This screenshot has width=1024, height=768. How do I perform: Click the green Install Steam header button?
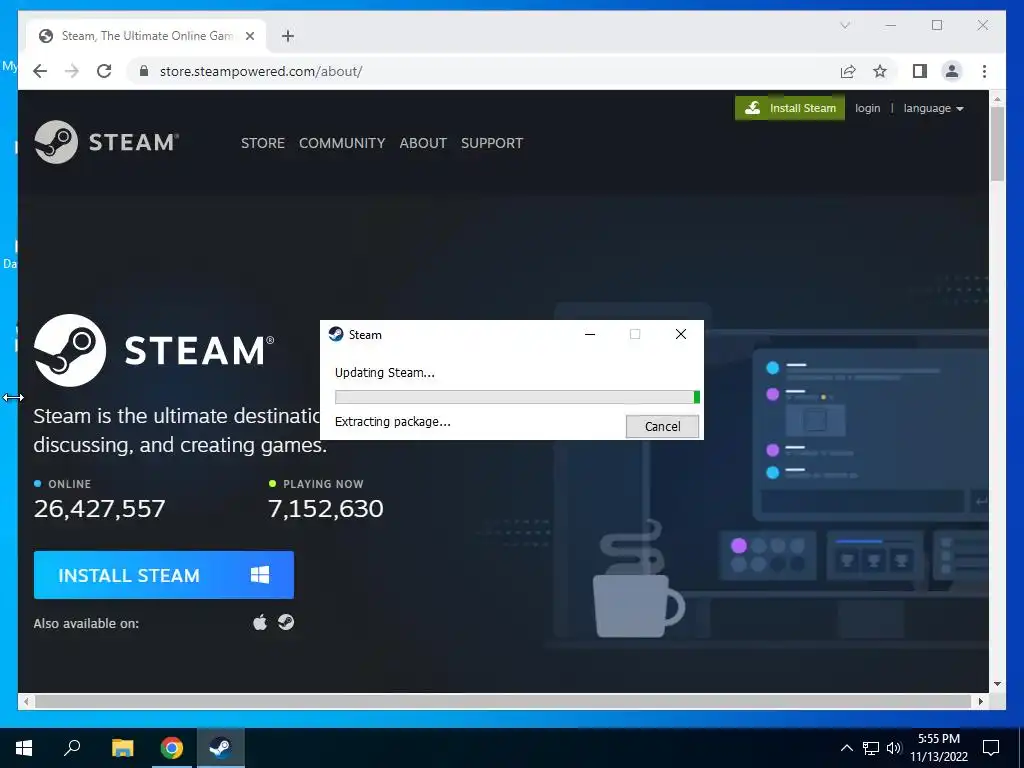coord(790,108)
